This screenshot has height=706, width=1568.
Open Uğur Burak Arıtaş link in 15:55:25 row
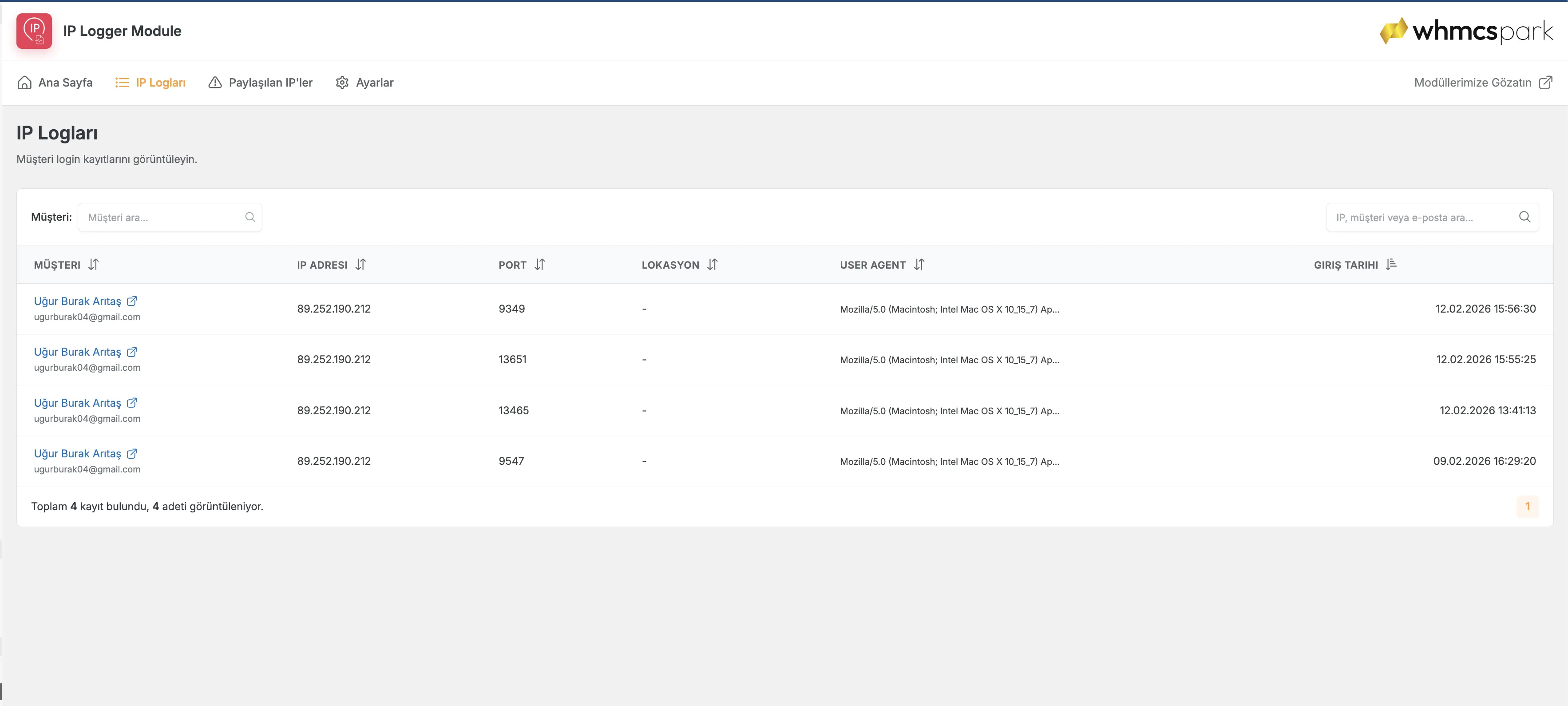tap(77, 352)
